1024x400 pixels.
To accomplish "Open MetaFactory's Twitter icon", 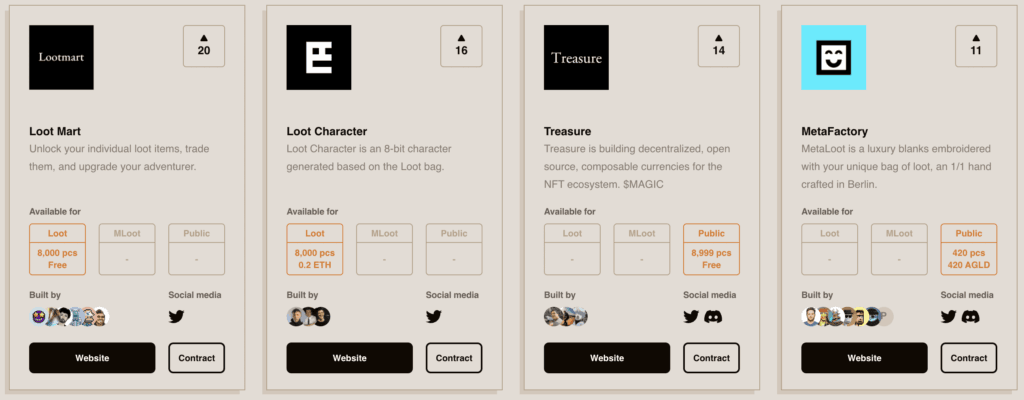I will coord(948,317).
